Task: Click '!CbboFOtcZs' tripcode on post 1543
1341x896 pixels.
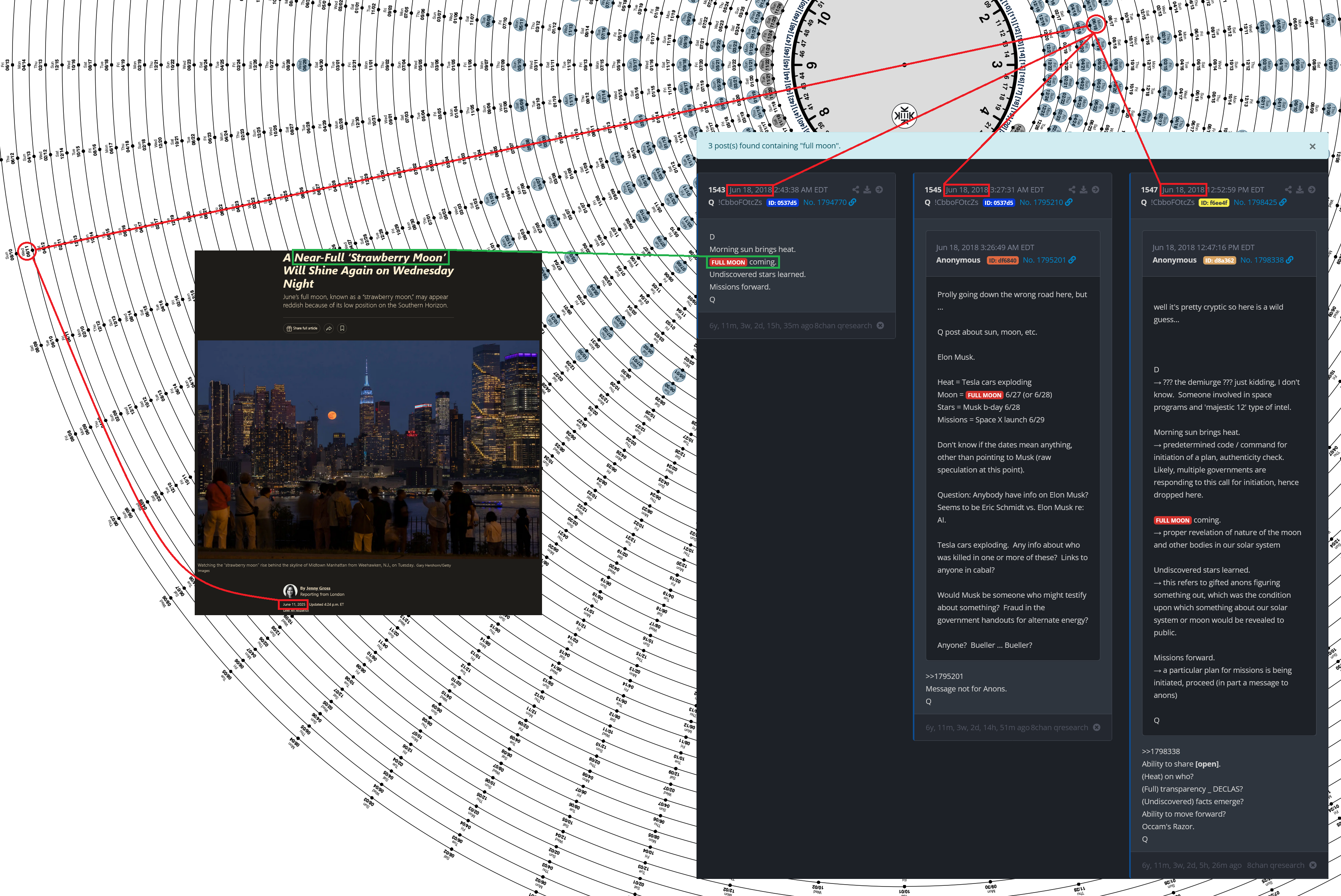Action: coord(740,202)
